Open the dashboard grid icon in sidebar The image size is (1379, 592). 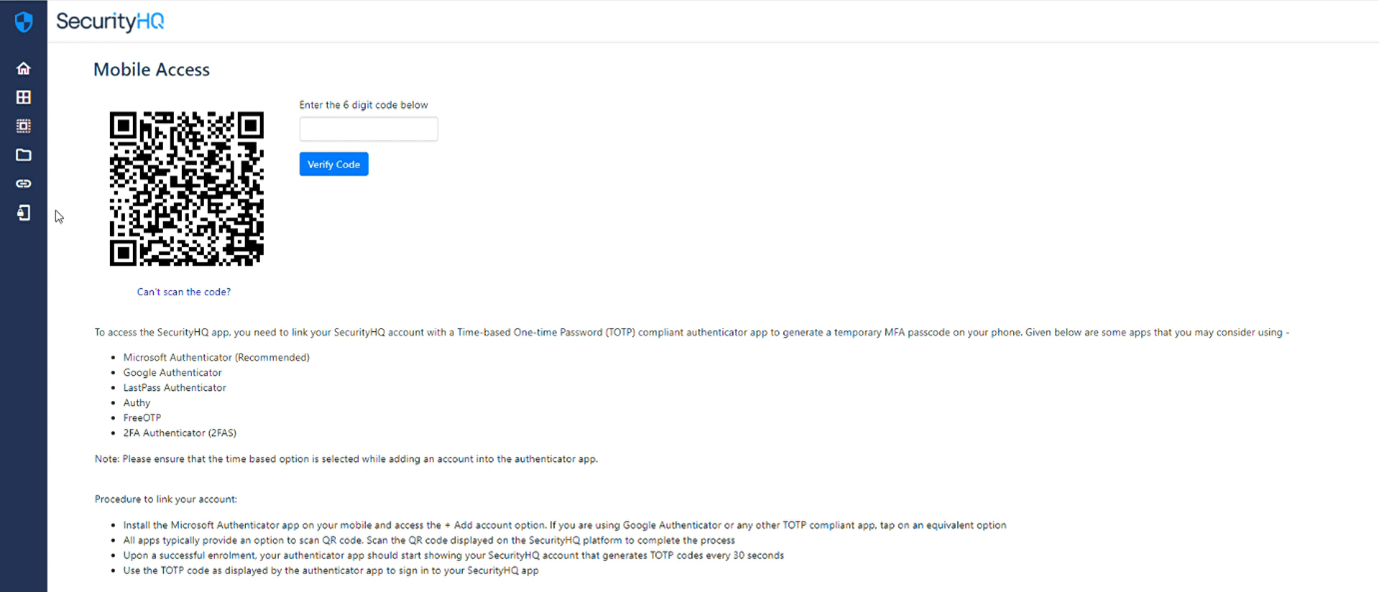(23, 98)
